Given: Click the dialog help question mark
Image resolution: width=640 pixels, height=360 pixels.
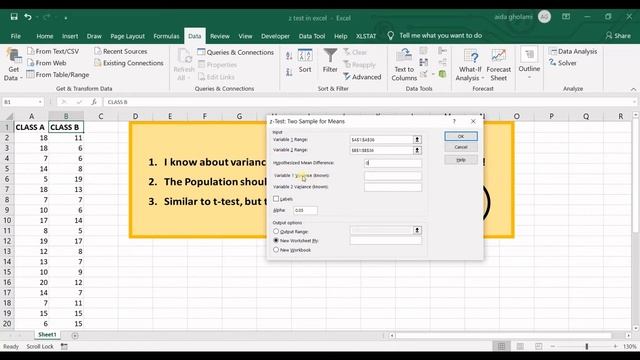Looking at the screenshot, I should click(454, 121).
